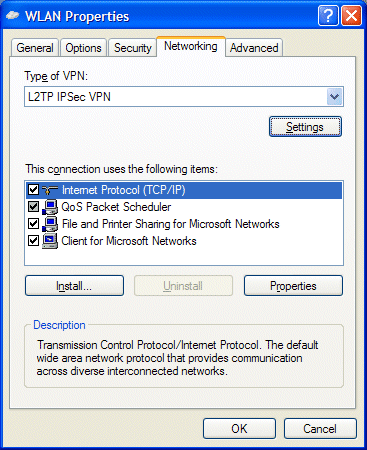This screenshot has height=450, width=367.
Task: Click the L2TP IPSec VPN combo box field
Action: pos(184,97)
